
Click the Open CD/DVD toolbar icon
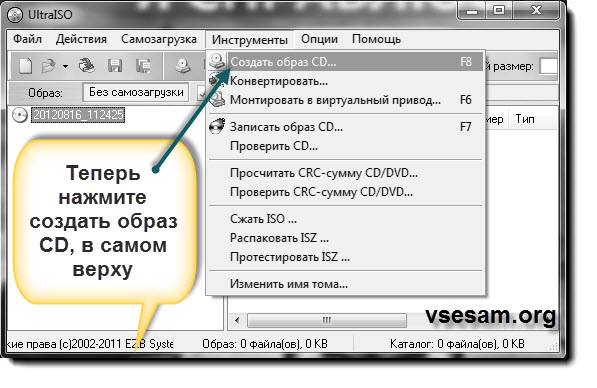(86, 65)
